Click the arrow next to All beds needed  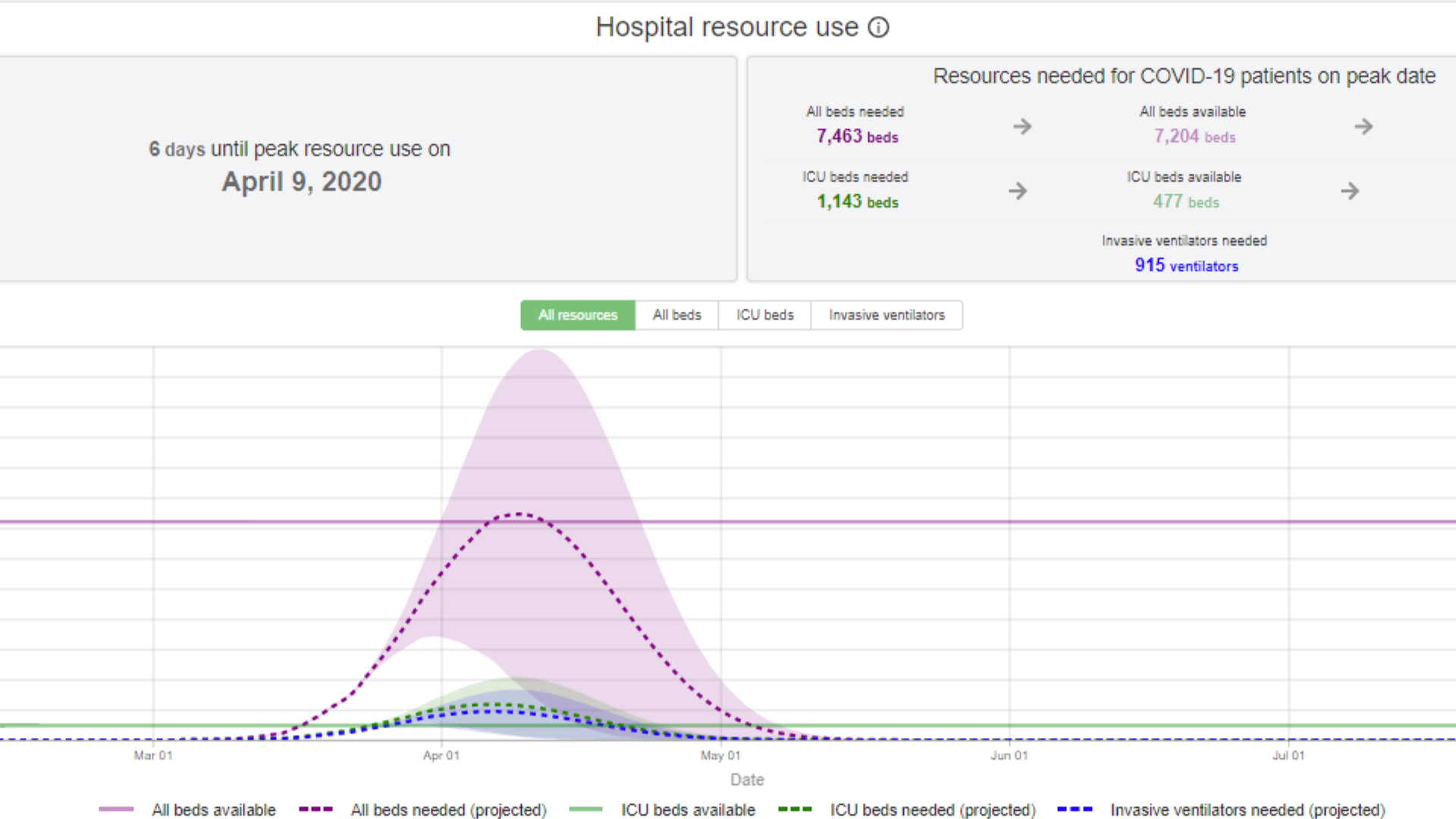[1022, 126]
